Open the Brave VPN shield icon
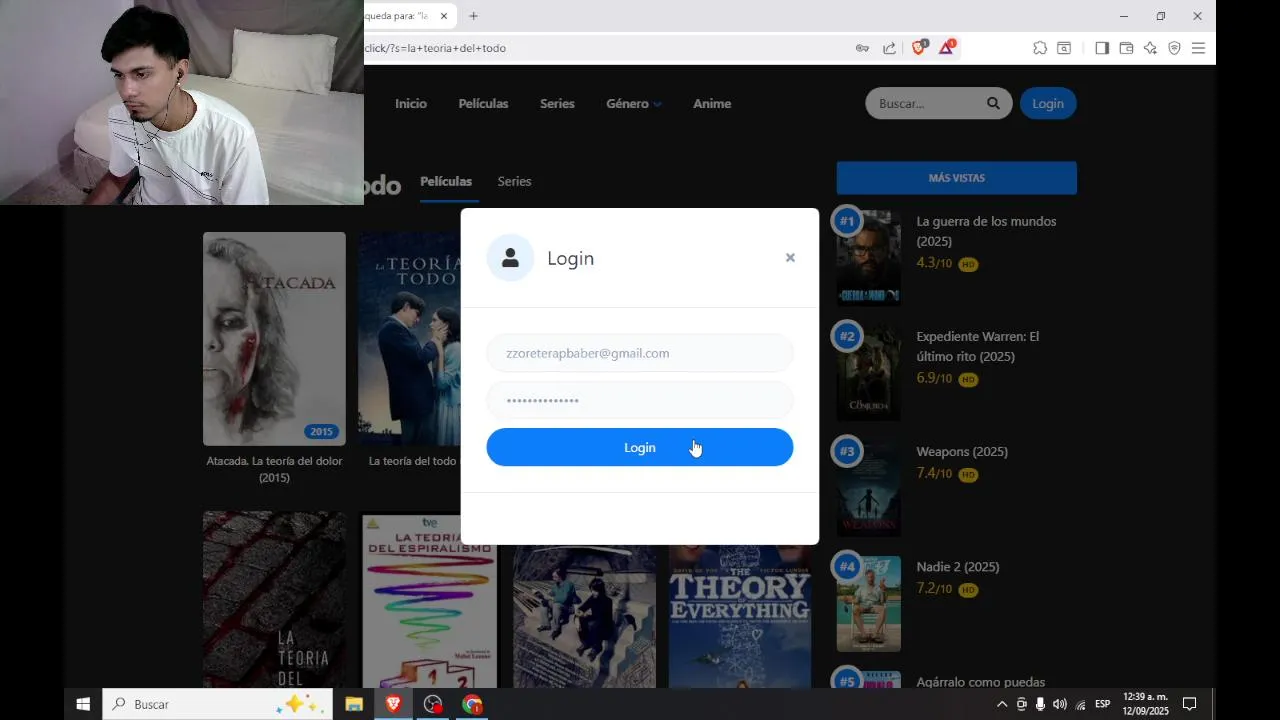 (1174, 48)
